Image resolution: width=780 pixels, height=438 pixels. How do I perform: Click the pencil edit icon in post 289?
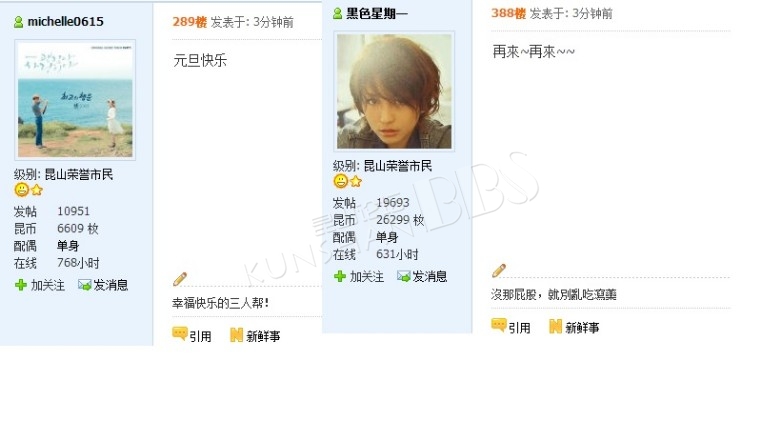click(x=180, y=279)
